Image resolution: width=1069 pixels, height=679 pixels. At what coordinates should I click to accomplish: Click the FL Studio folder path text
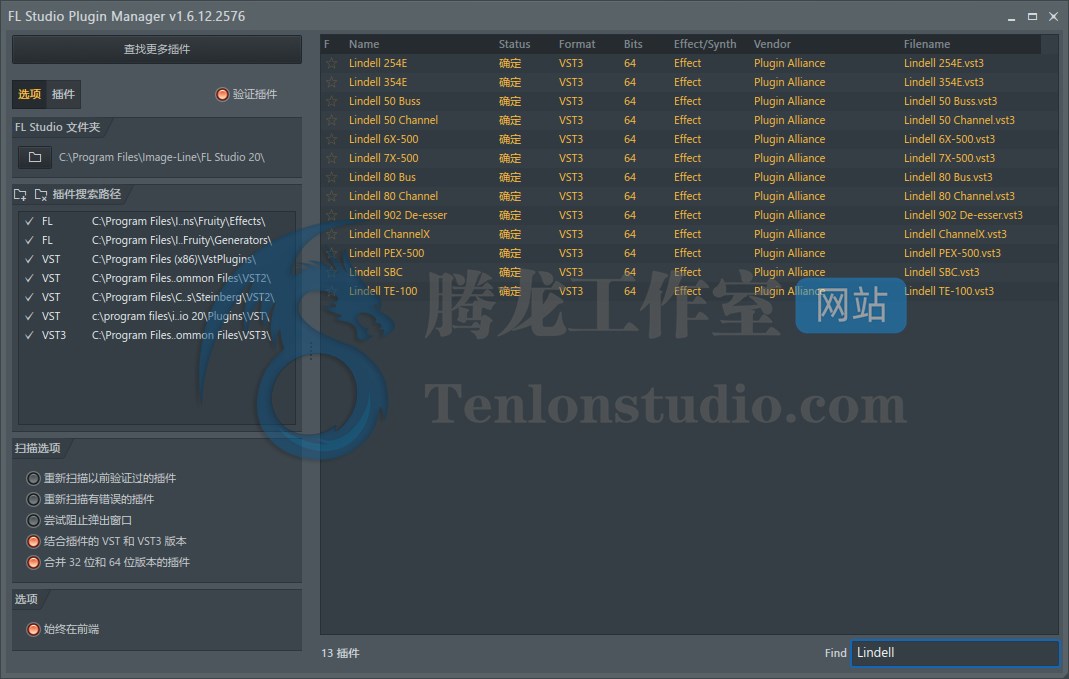click(x=162, y=157)
